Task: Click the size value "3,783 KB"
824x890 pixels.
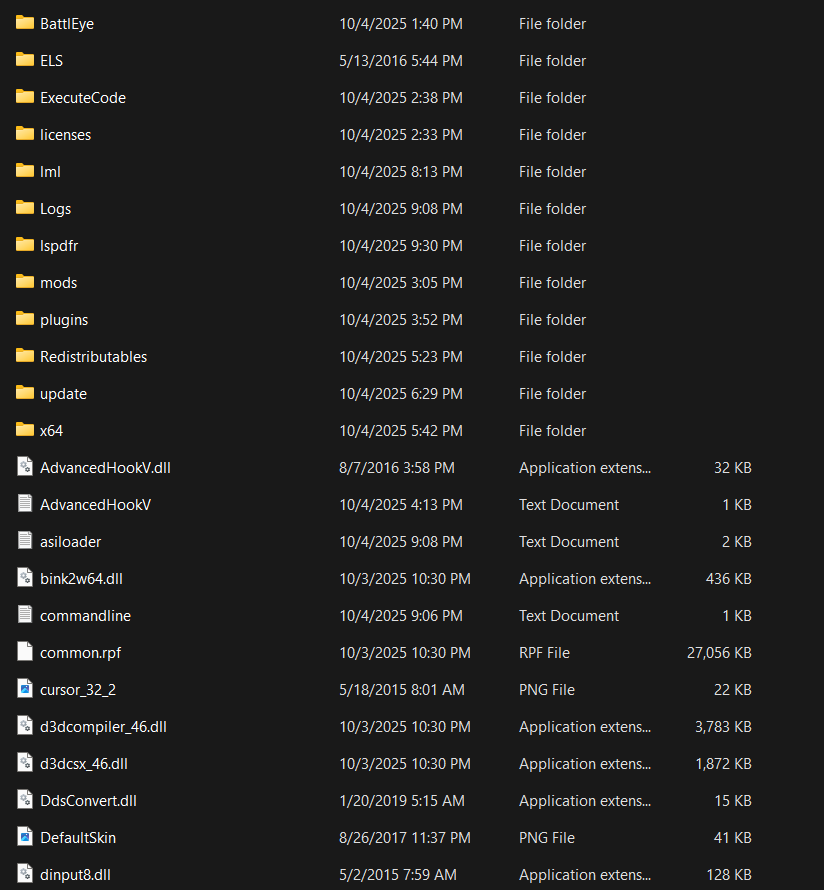Action: click(723, 727)
